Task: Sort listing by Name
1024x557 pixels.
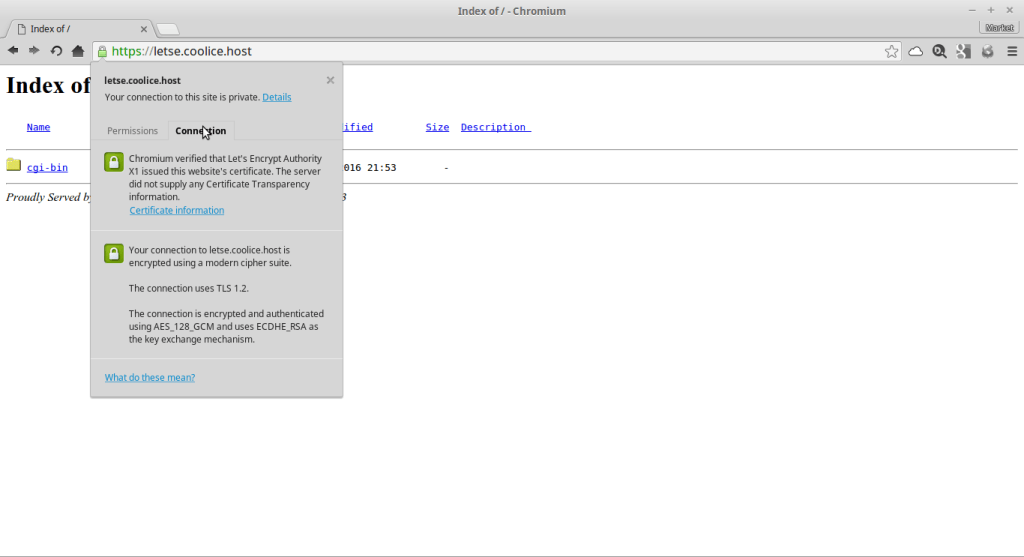Action: 39,127
